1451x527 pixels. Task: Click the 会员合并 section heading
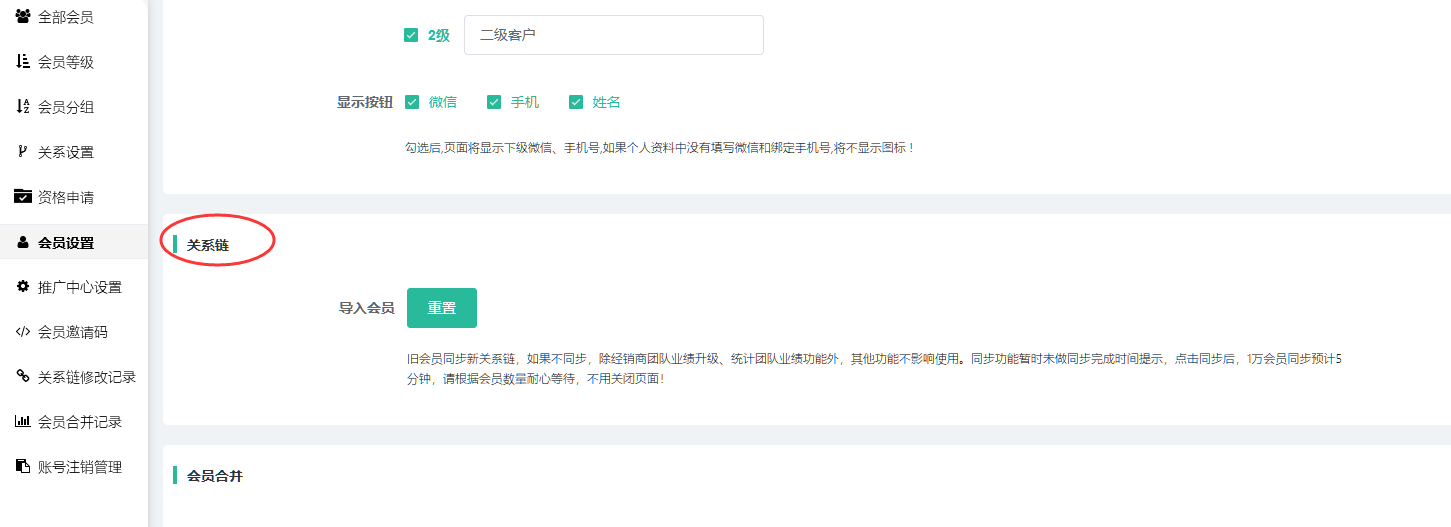215,476
